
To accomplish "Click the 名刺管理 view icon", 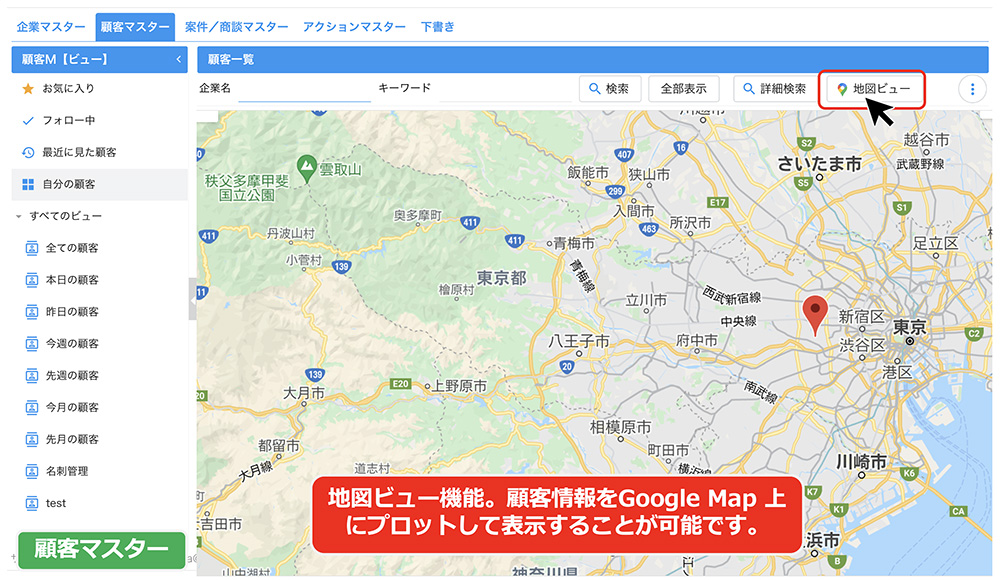I will pyautogui.click(x=31, y=472).
